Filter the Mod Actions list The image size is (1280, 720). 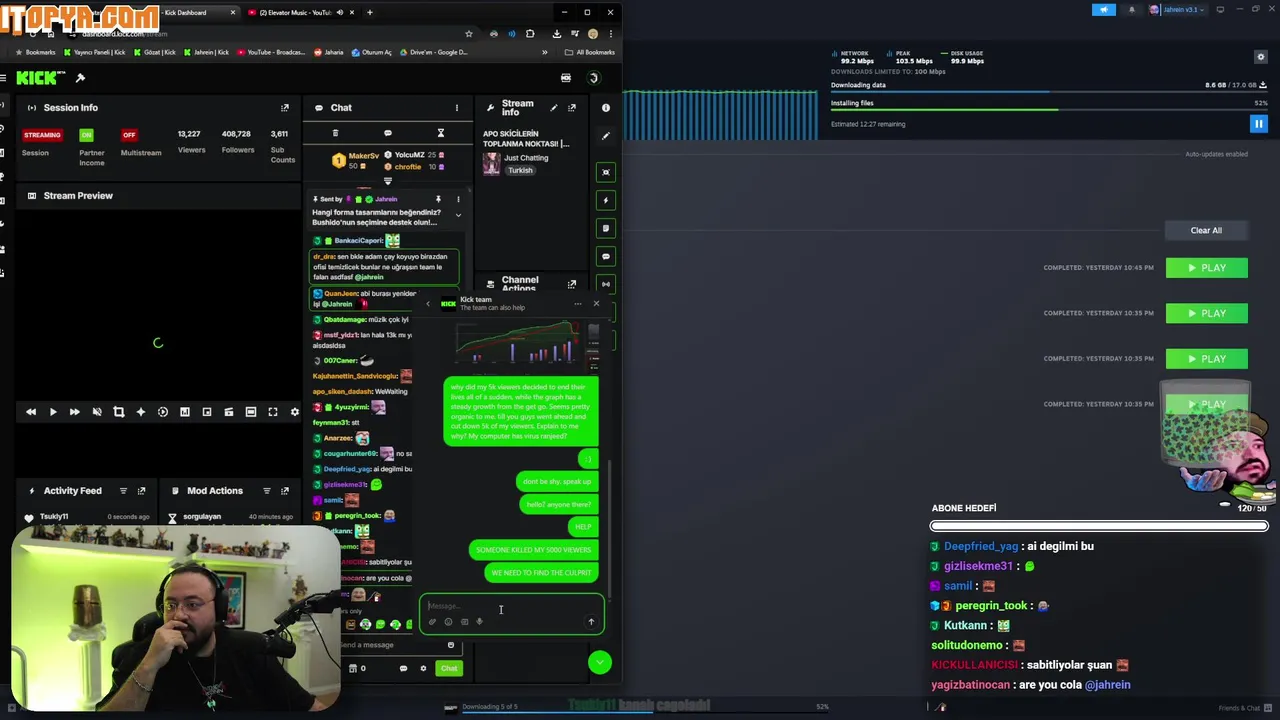[267, 491]
